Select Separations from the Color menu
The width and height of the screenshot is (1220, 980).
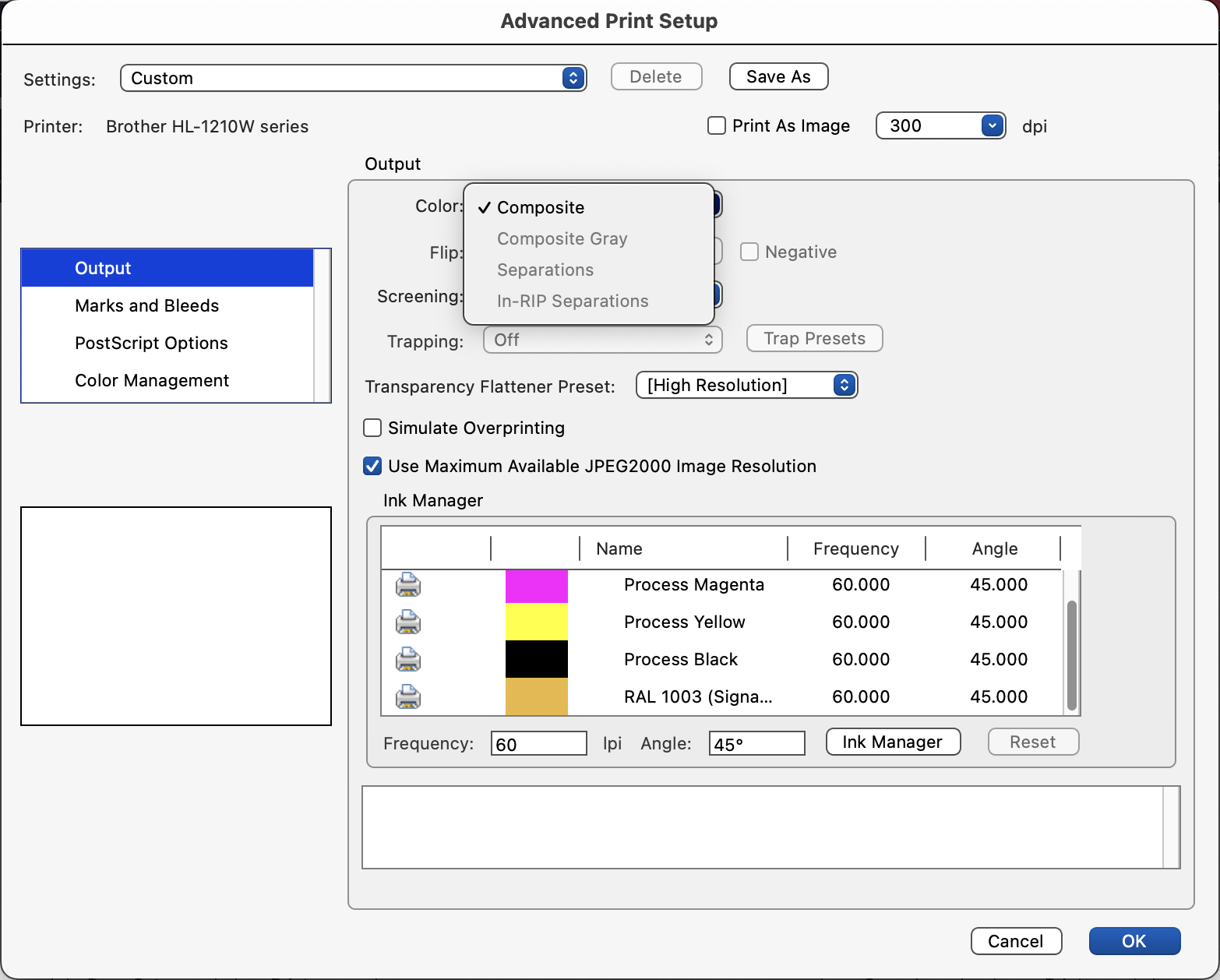(x=545, y=270)
